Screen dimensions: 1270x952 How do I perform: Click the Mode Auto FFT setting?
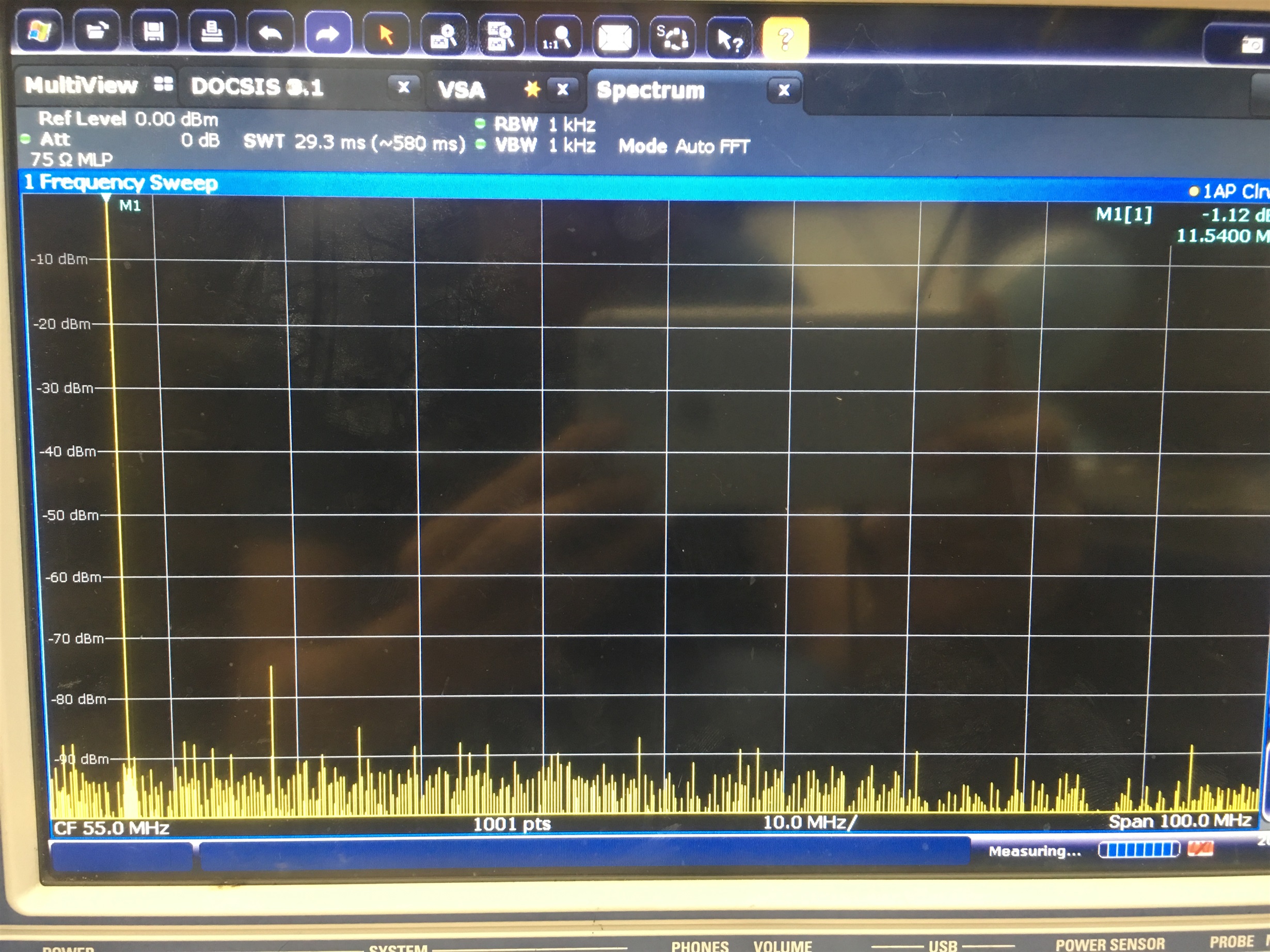[684, 147]
